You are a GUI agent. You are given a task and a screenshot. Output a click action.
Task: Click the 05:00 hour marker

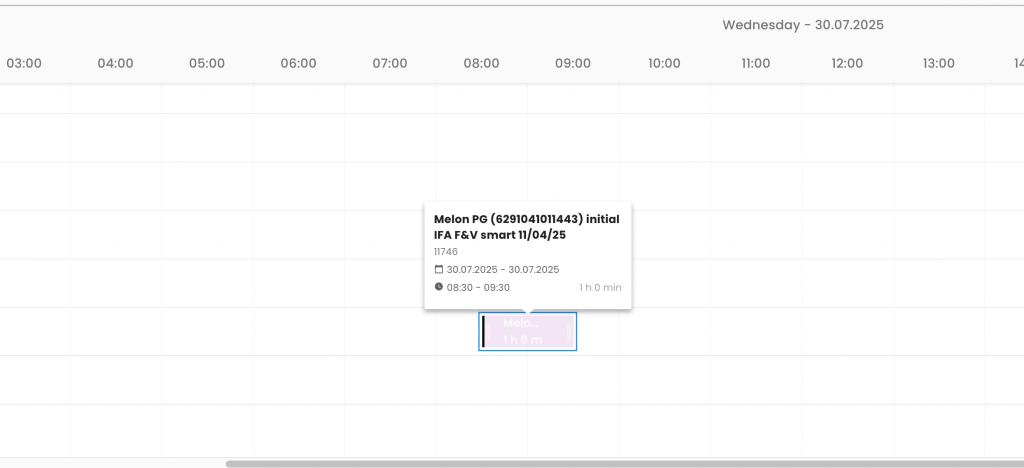tap(207, 63)
